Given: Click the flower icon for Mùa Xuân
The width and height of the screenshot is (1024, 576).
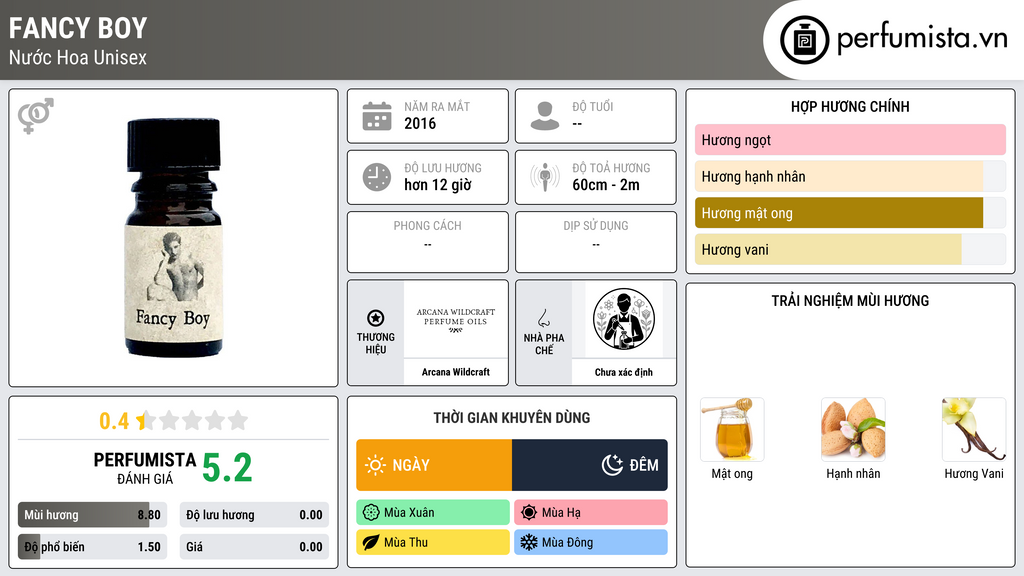Looking at the screenshot, I should (371, 513).
